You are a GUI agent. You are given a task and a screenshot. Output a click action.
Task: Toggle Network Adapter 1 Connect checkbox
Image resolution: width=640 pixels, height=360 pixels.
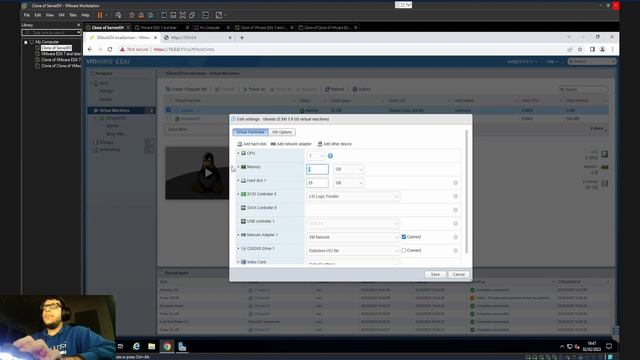404,237
